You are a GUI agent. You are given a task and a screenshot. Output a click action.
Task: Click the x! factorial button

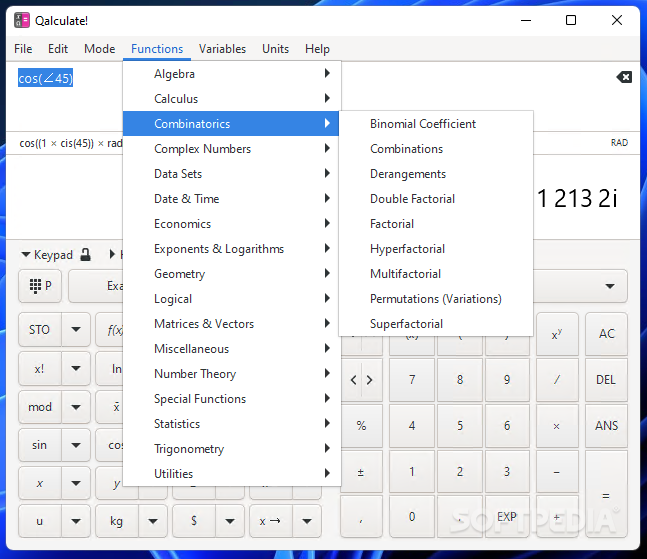click(x=40, y=368)
